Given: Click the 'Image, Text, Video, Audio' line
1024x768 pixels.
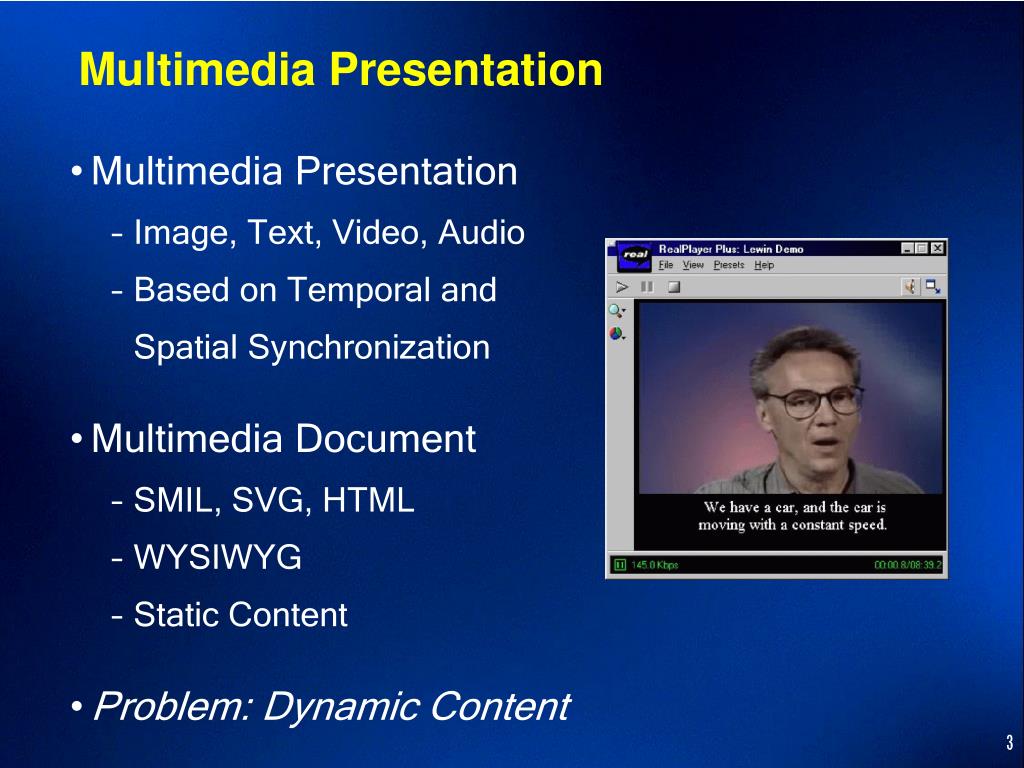Looking at the screenshot, I should (x=328, y=233).
